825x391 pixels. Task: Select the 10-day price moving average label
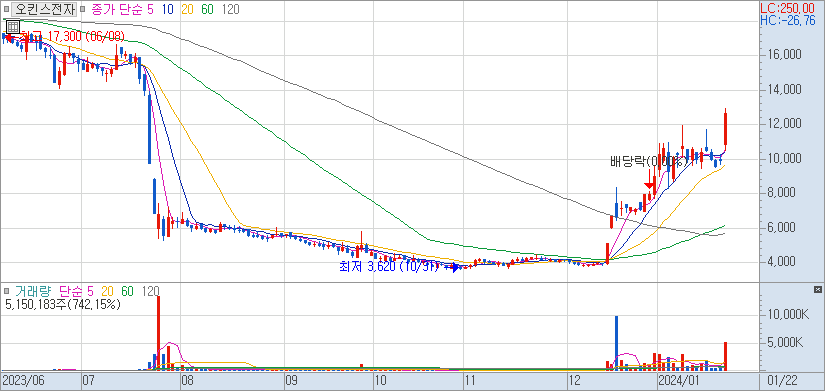(168, 9)
